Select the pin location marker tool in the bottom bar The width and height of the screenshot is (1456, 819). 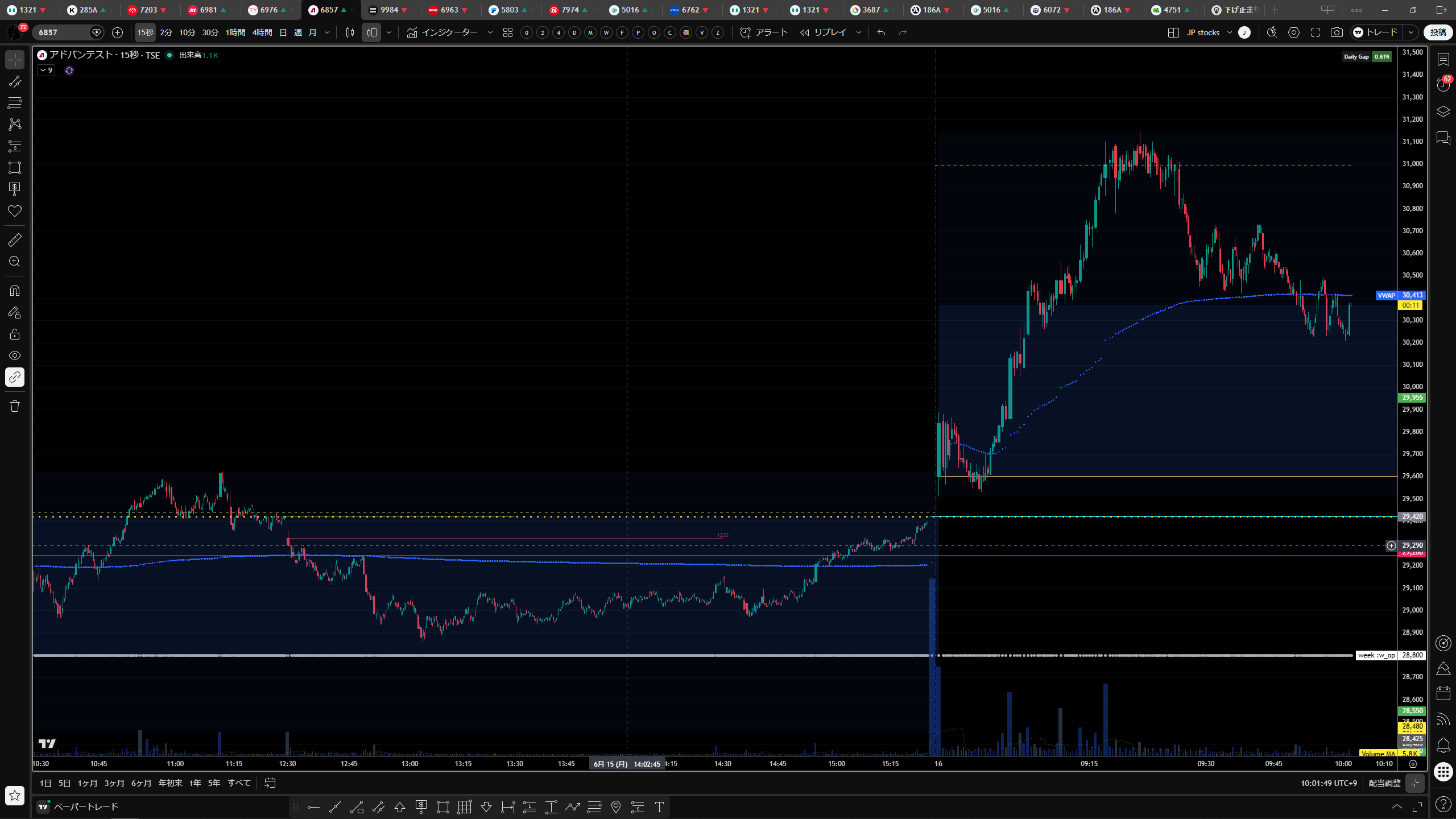(x=616, y=807)
